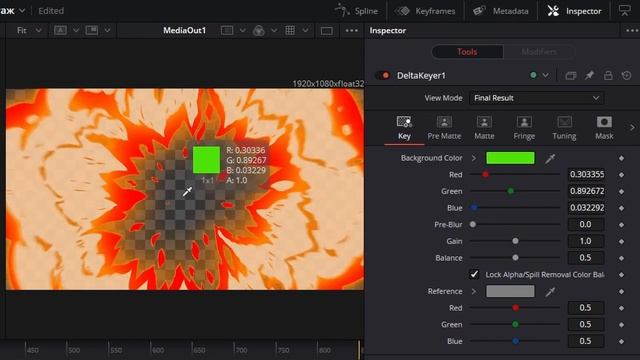Toggle keyframe diamond for Reference Blue

click(622, 342)
